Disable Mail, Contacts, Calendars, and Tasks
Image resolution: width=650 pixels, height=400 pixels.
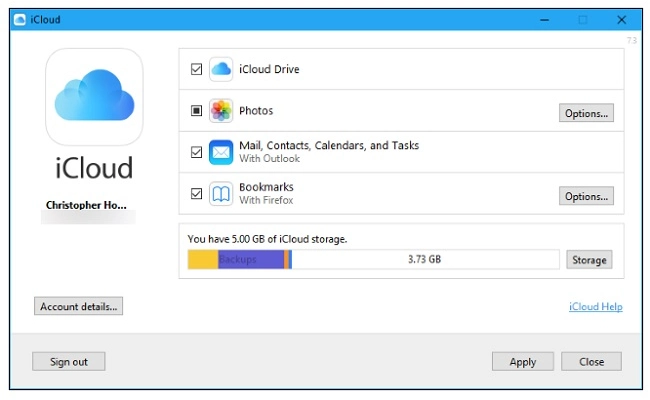point(196,153)
